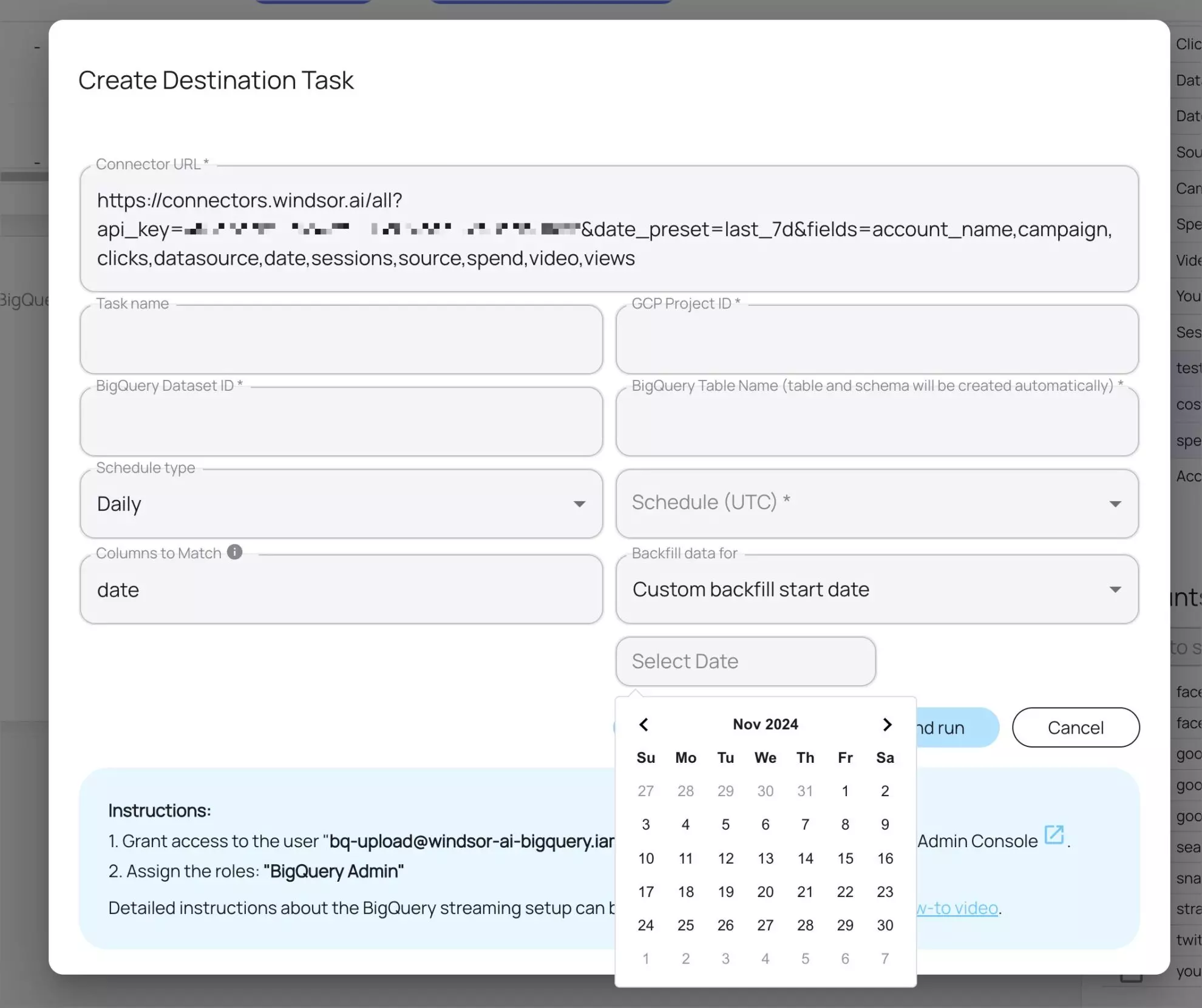Select November 30 in the last November row
The height and width of the screenshot is (1008, 1202).
[x=885, y=925]
